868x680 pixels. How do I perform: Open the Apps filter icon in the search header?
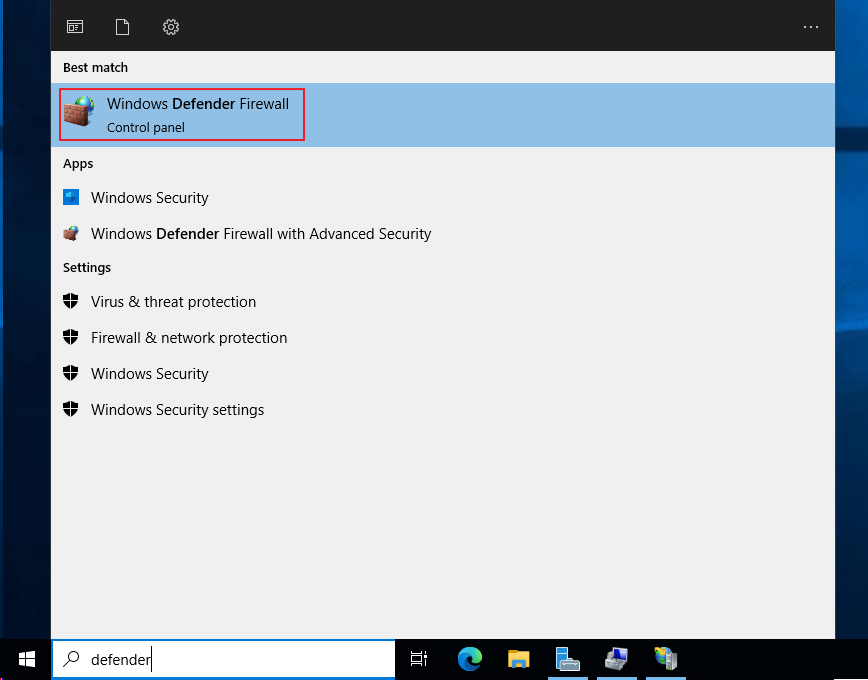[x=75, y=27]
